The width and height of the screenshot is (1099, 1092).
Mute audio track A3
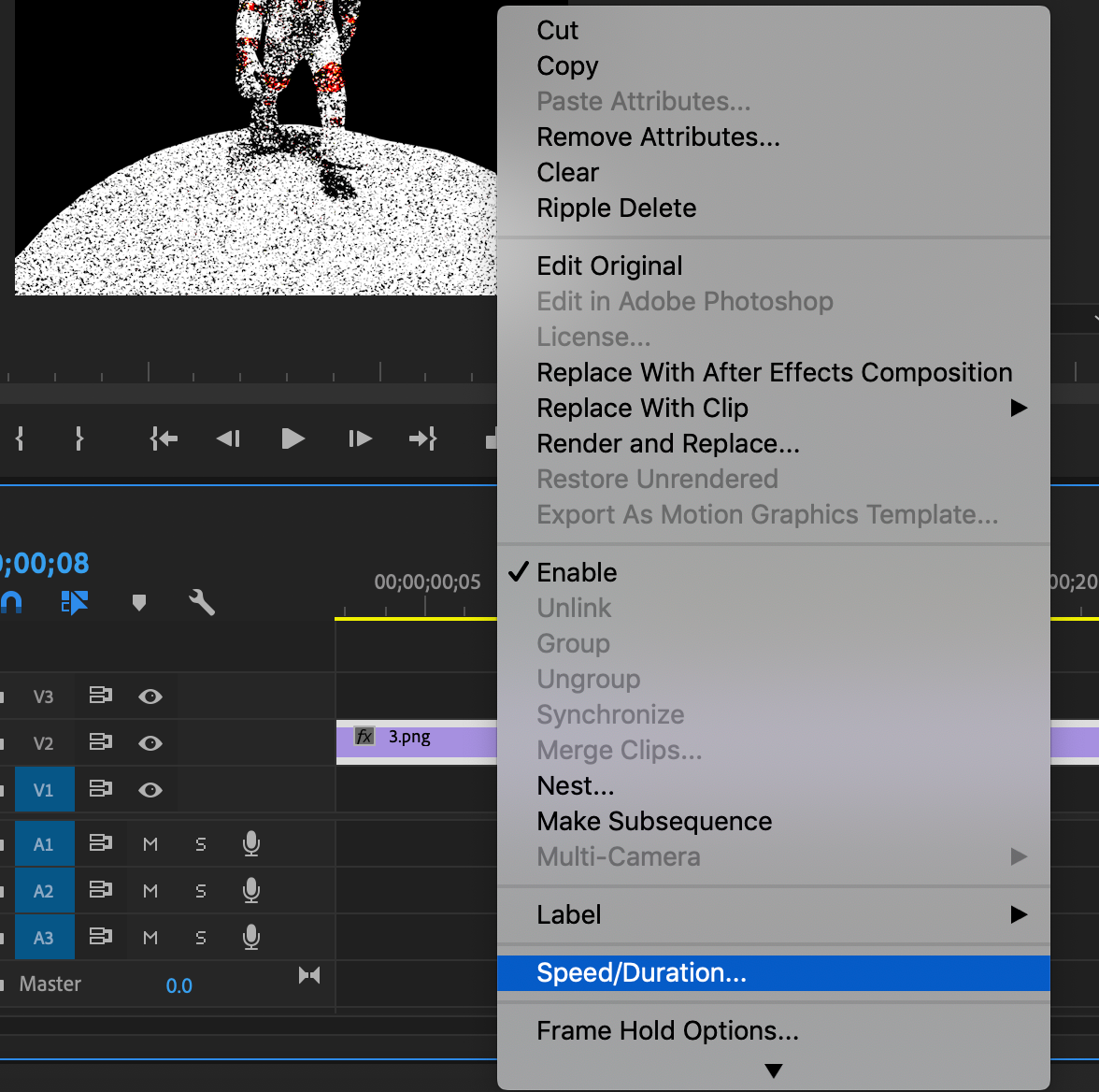(150, 939)
